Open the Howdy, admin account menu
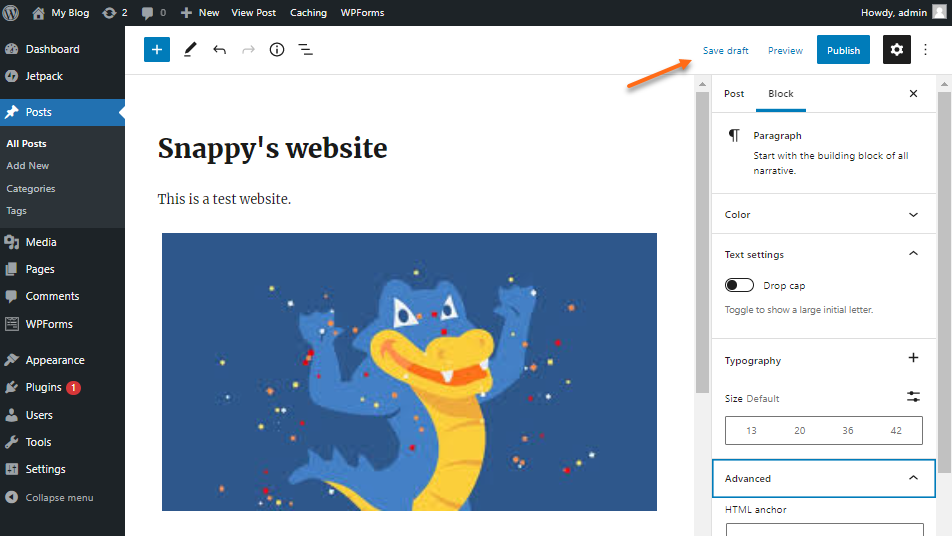 903,12
